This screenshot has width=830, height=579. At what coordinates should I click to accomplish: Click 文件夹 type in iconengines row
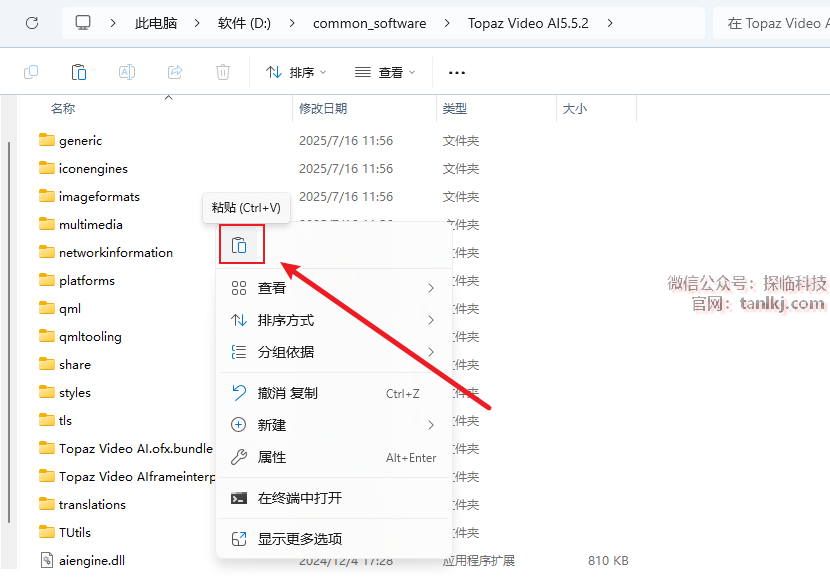pyautogui.click(x=461, y=168)
